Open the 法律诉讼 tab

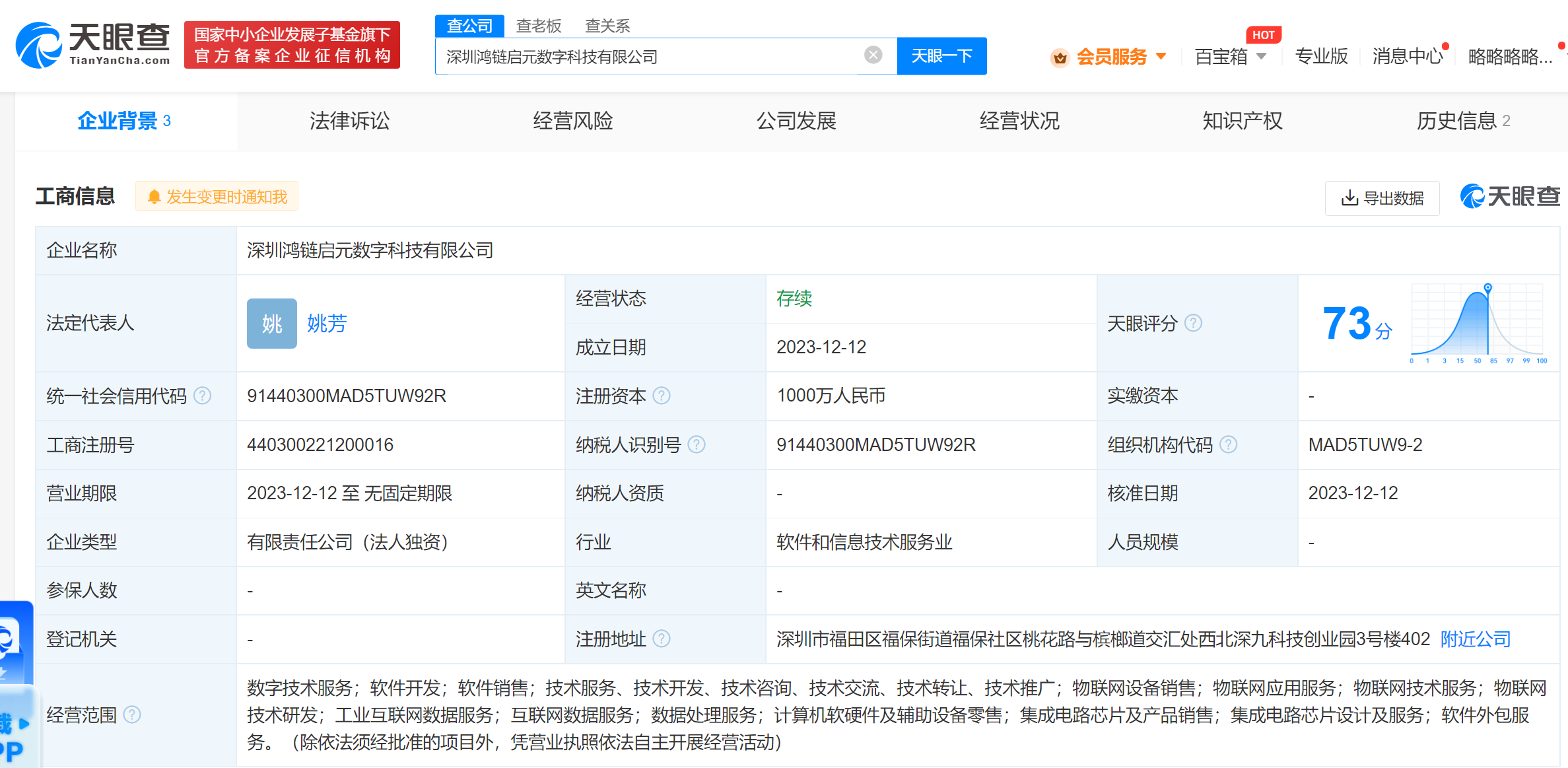[x=349, y=121]
